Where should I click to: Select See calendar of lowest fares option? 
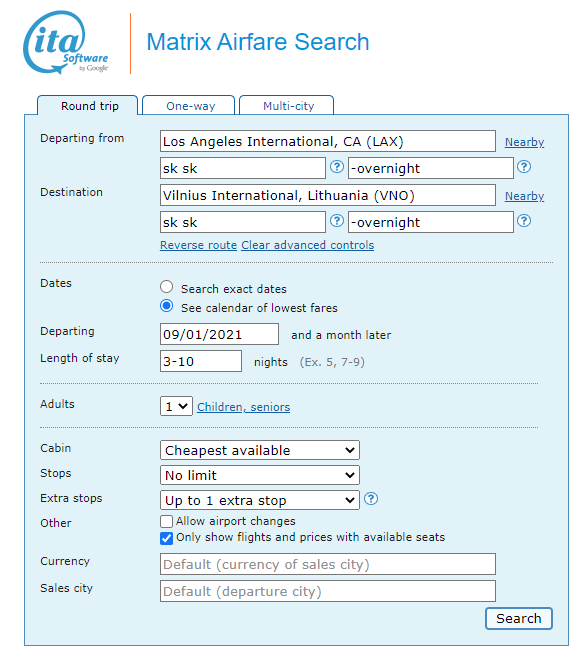point(167,306)
